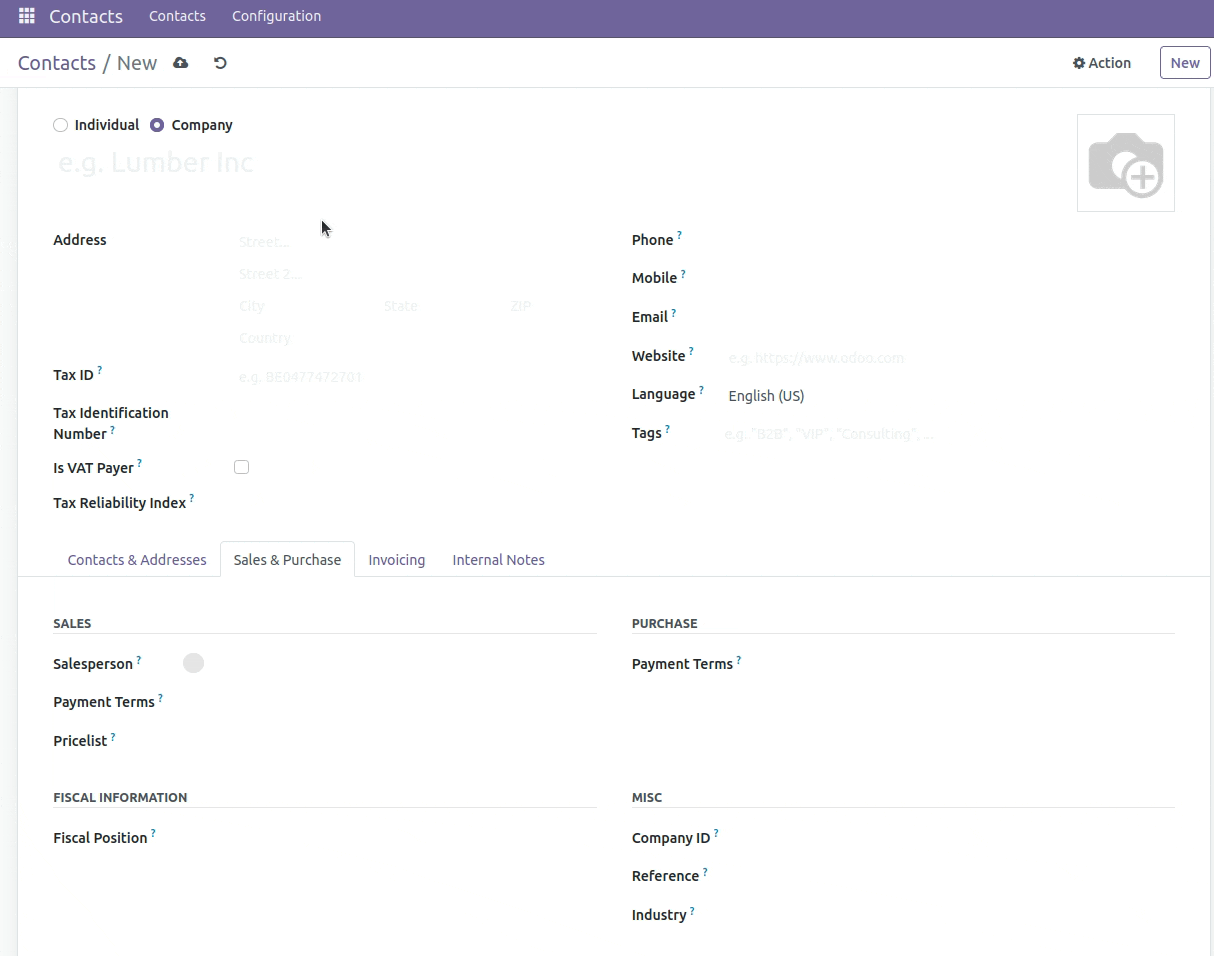Click the discard changes undo icon
Image resolution: width=1214 pixels, height=956 pixels.
220,63
